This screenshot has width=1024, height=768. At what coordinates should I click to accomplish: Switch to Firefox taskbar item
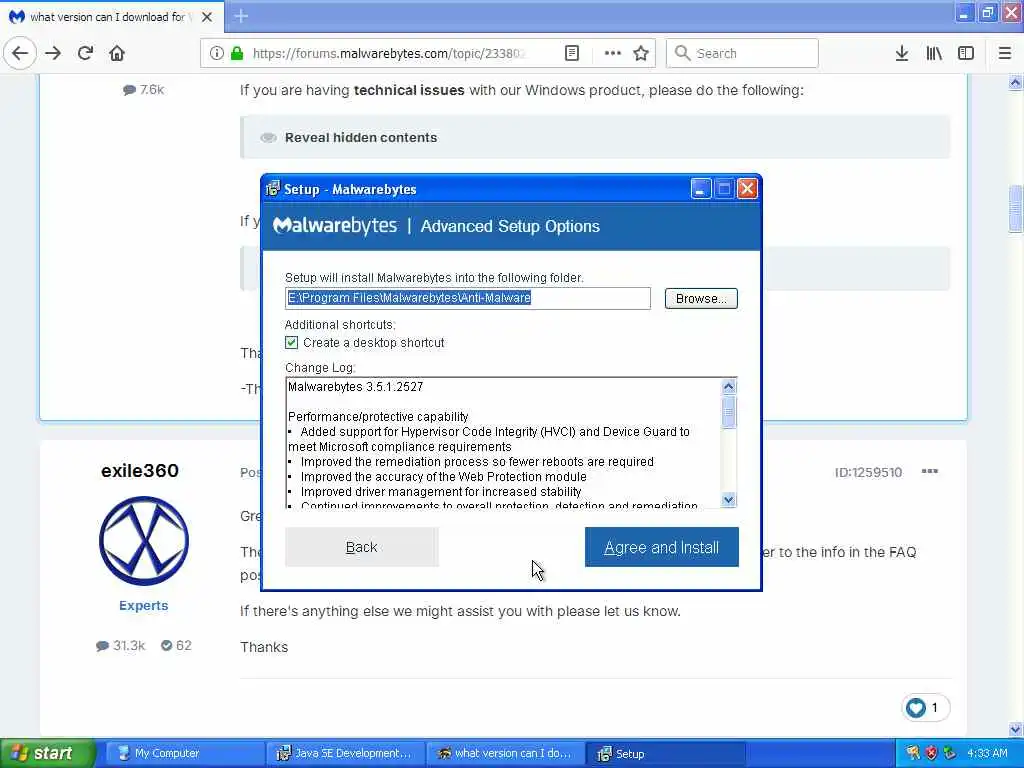point(505,753)
